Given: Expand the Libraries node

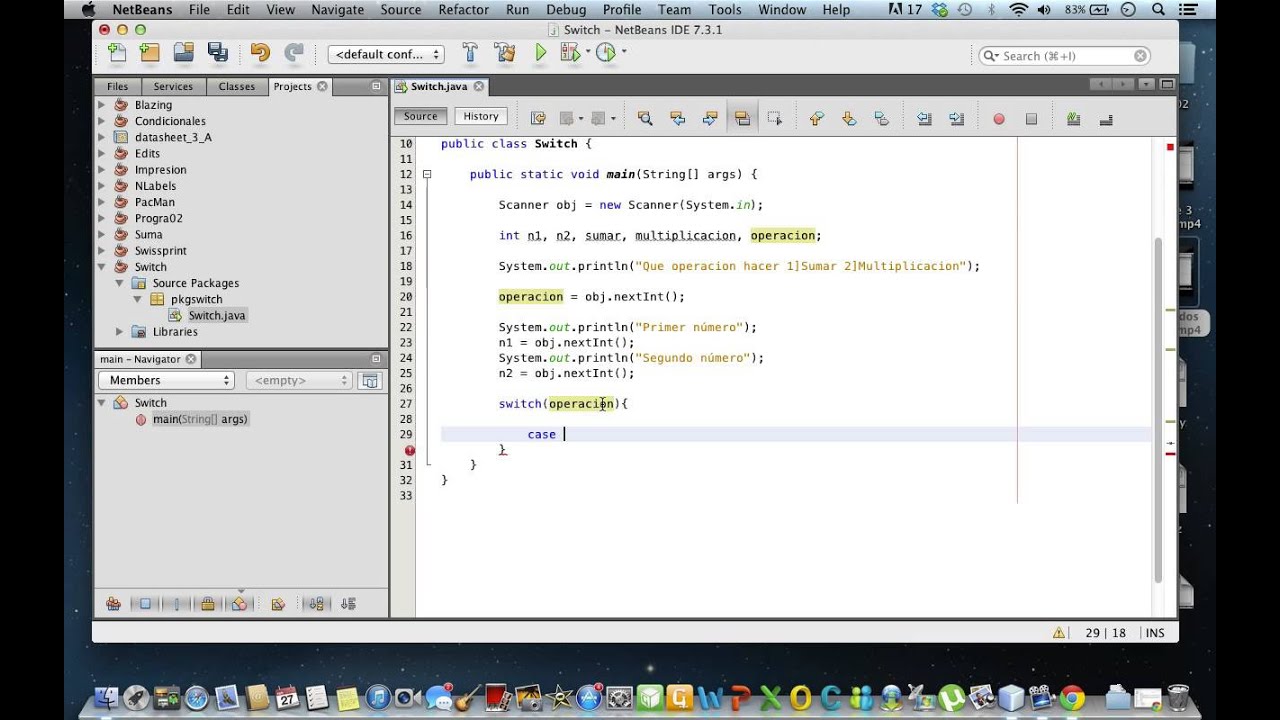Looking at the screenshot, I should click(120, 332).
